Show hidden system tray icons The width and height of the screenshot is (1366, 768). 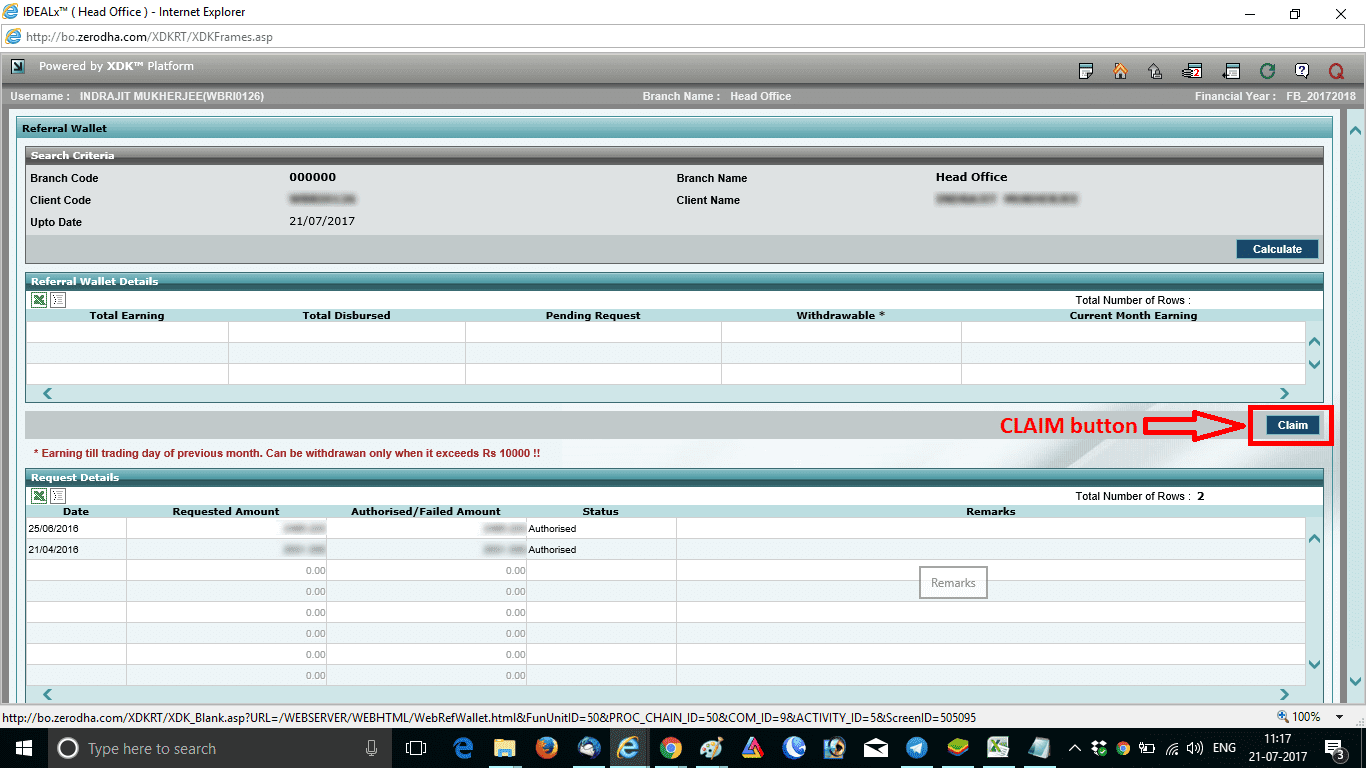point(1075,748)
